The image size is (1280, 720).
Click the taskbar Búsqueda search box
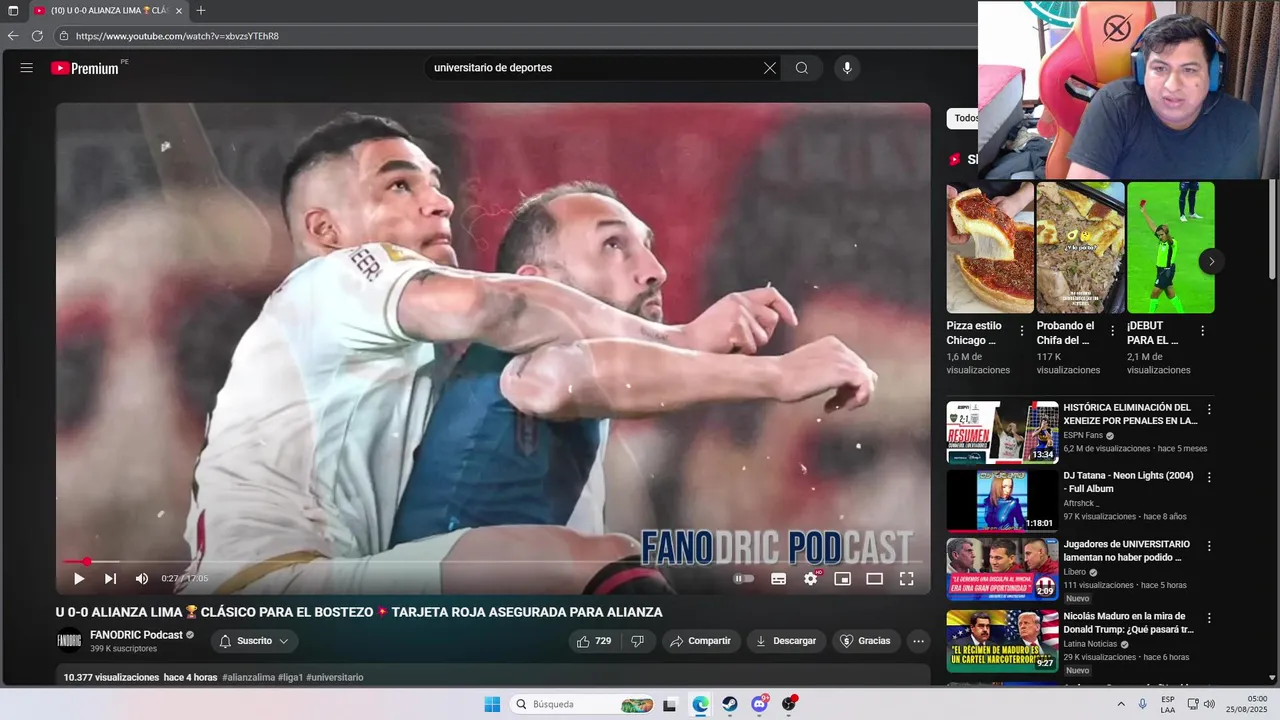coord(582,704)
